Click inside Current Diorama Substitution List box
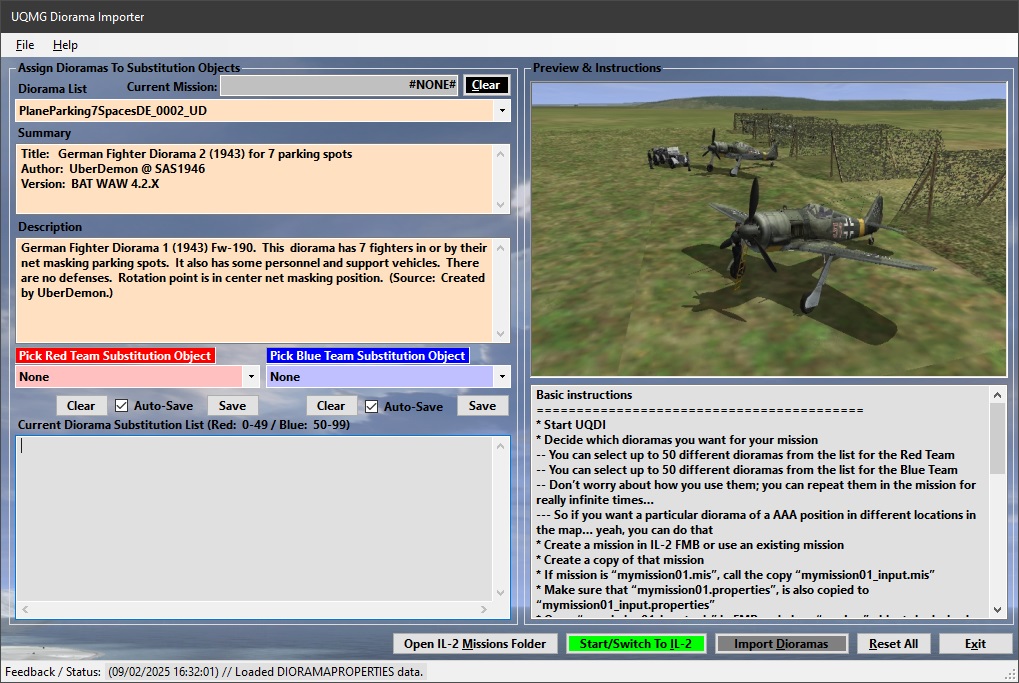This screenshot has width=1019, height=683. [x=254, y=519]
